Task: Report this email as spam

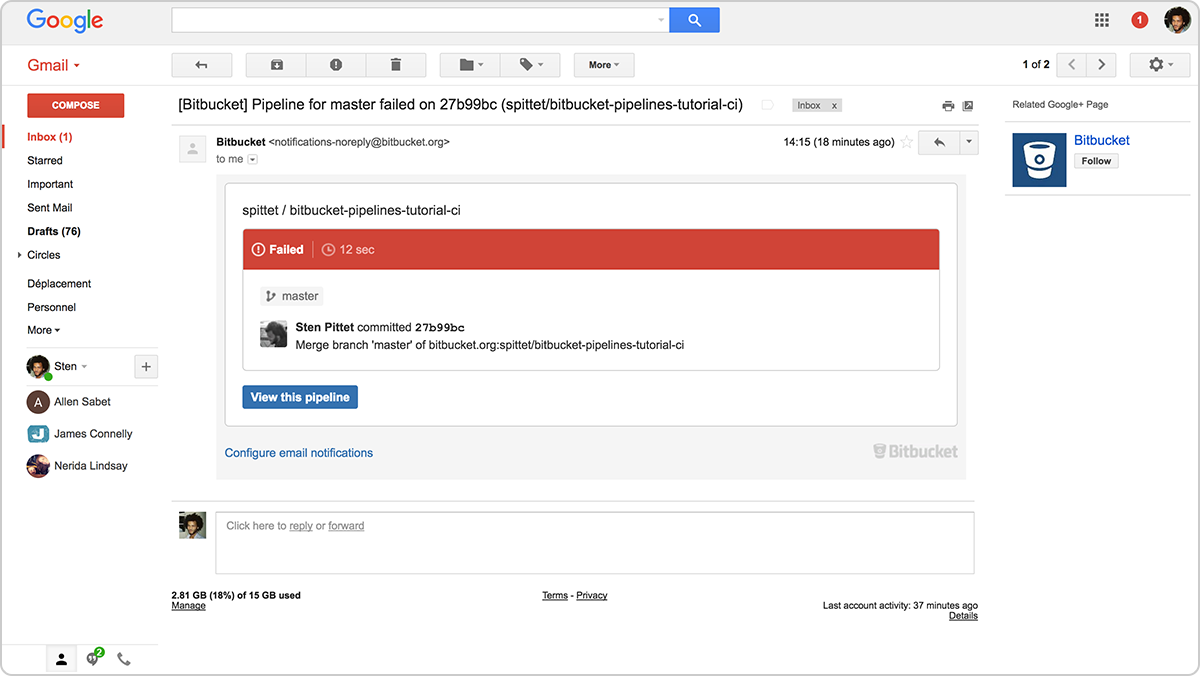Action: [335, 64]
